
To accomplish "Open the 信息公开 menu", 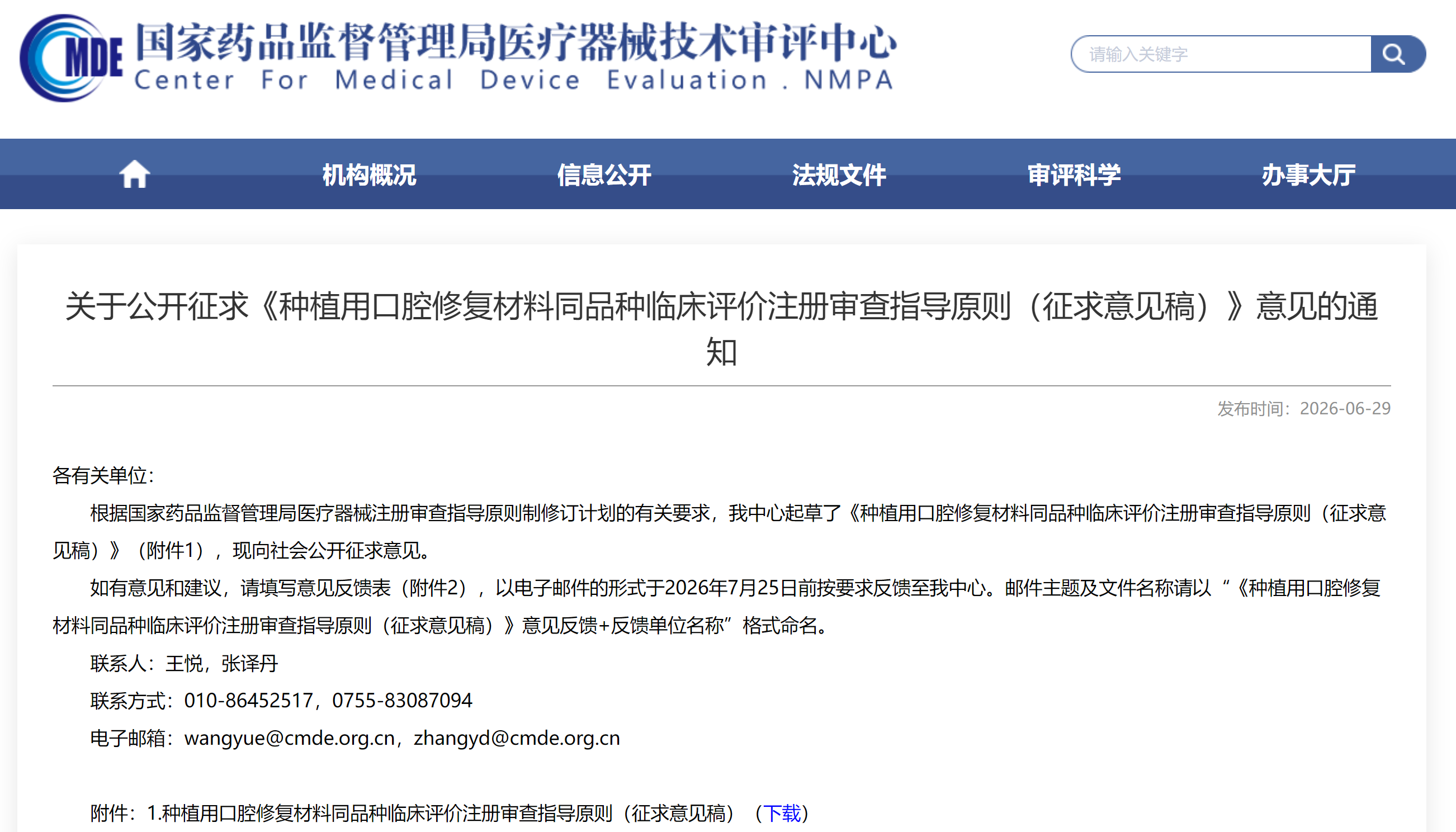I will coord(604,175).
